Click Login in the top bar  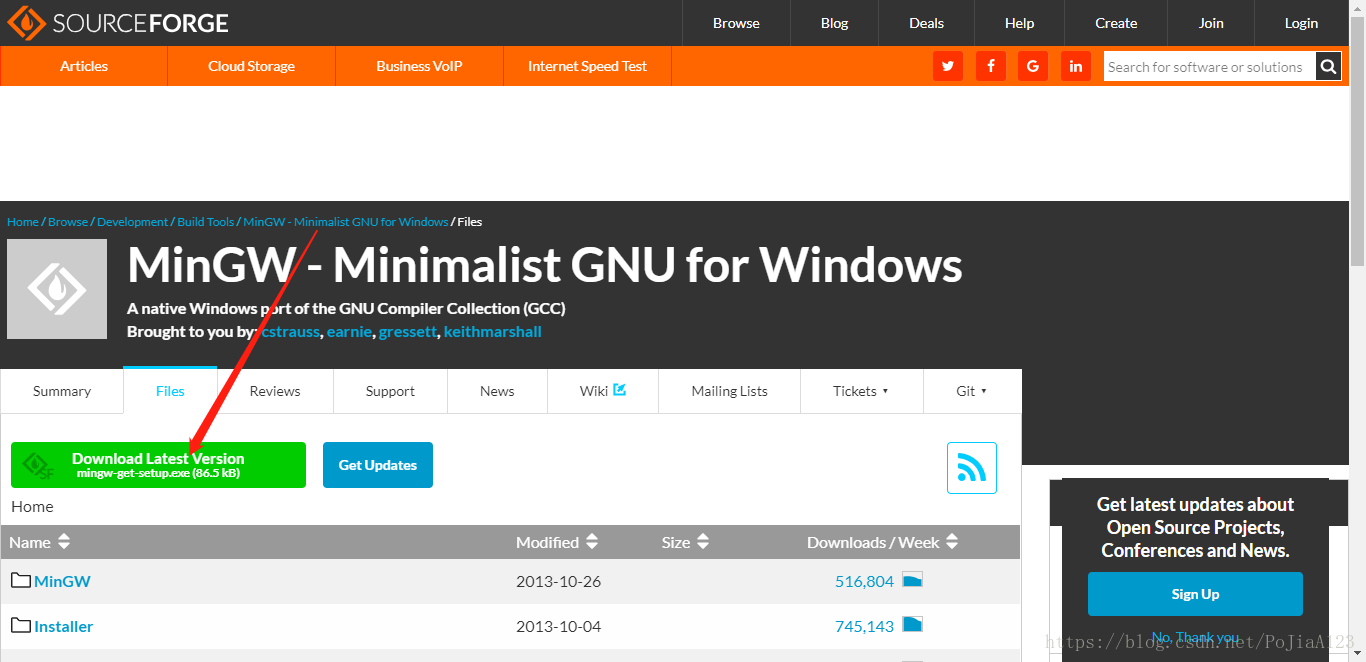pos(1301,23)
